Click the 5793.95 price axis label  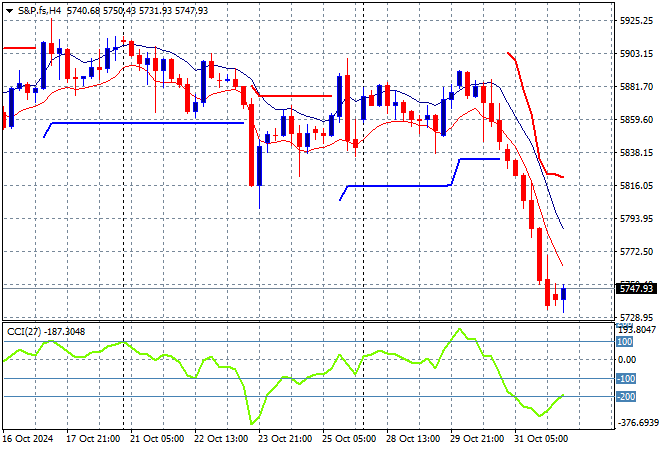(636, 218)
